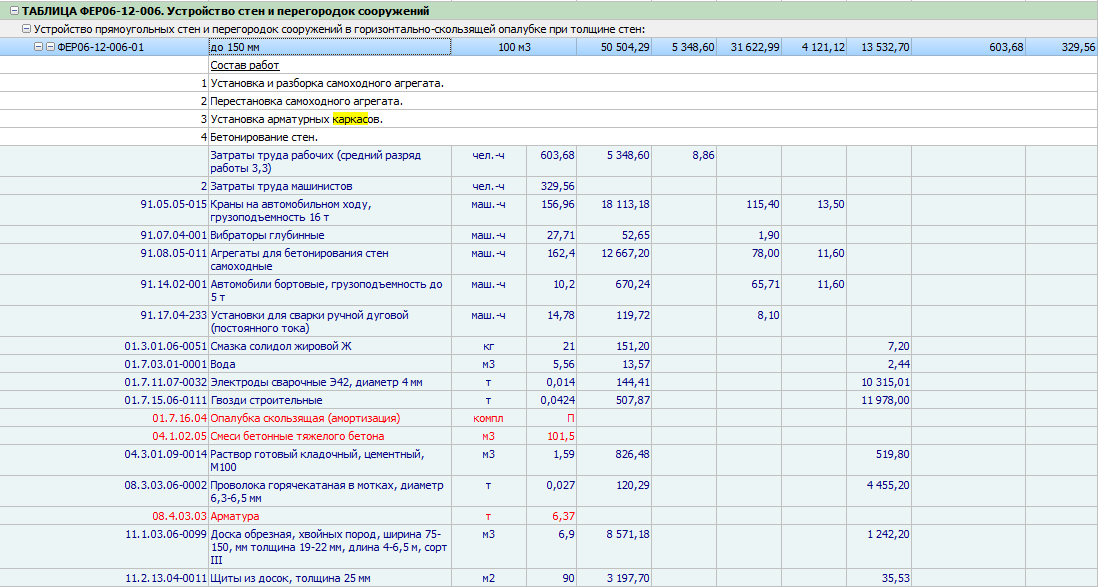
Task: Click 'Вибраторы глубинные' name
Action: [x=267, y=235]
